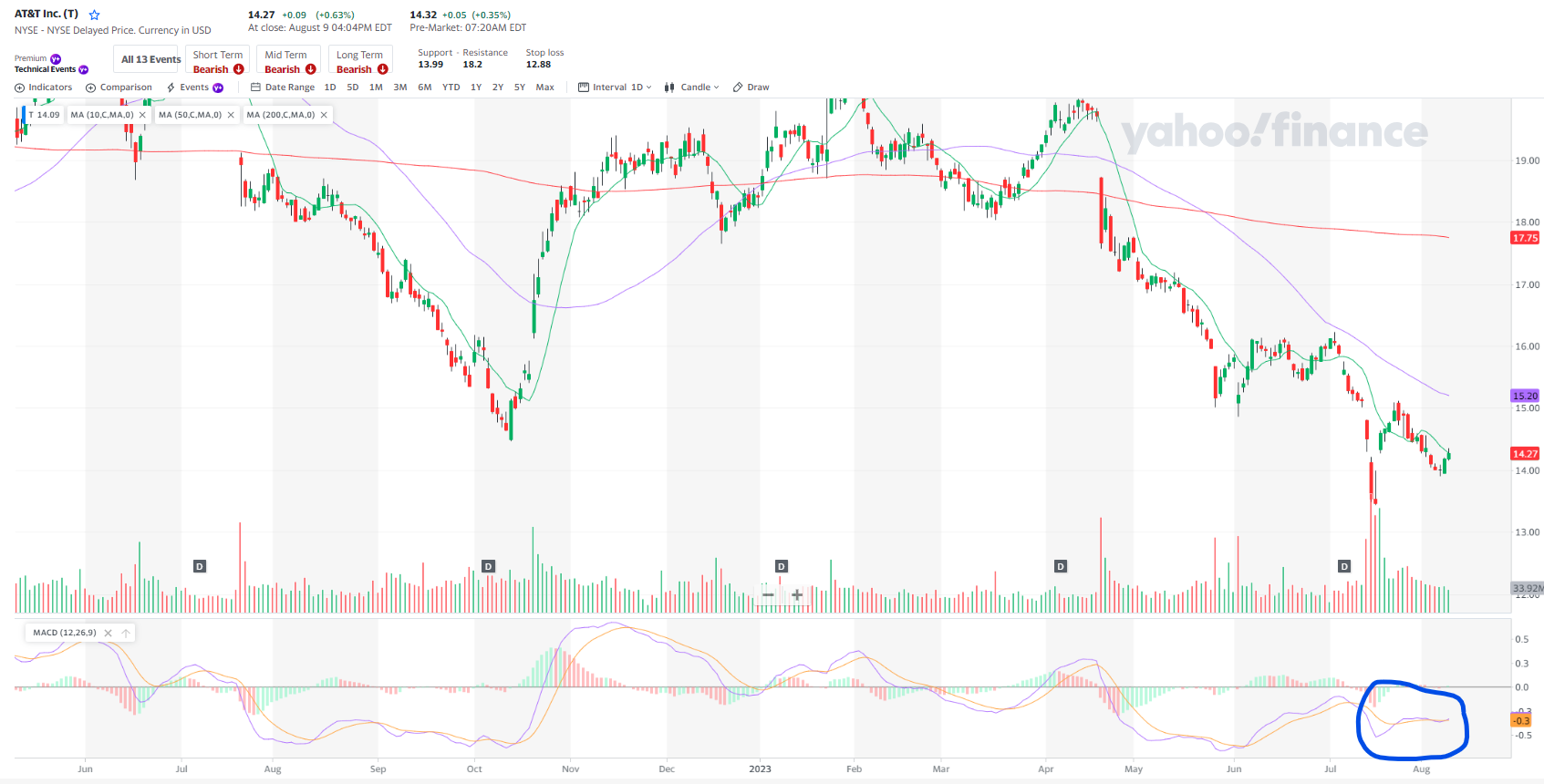1544x784 pixels.
Task: Zoom in the chart with plus icon
Action: (x=797, y=595)
